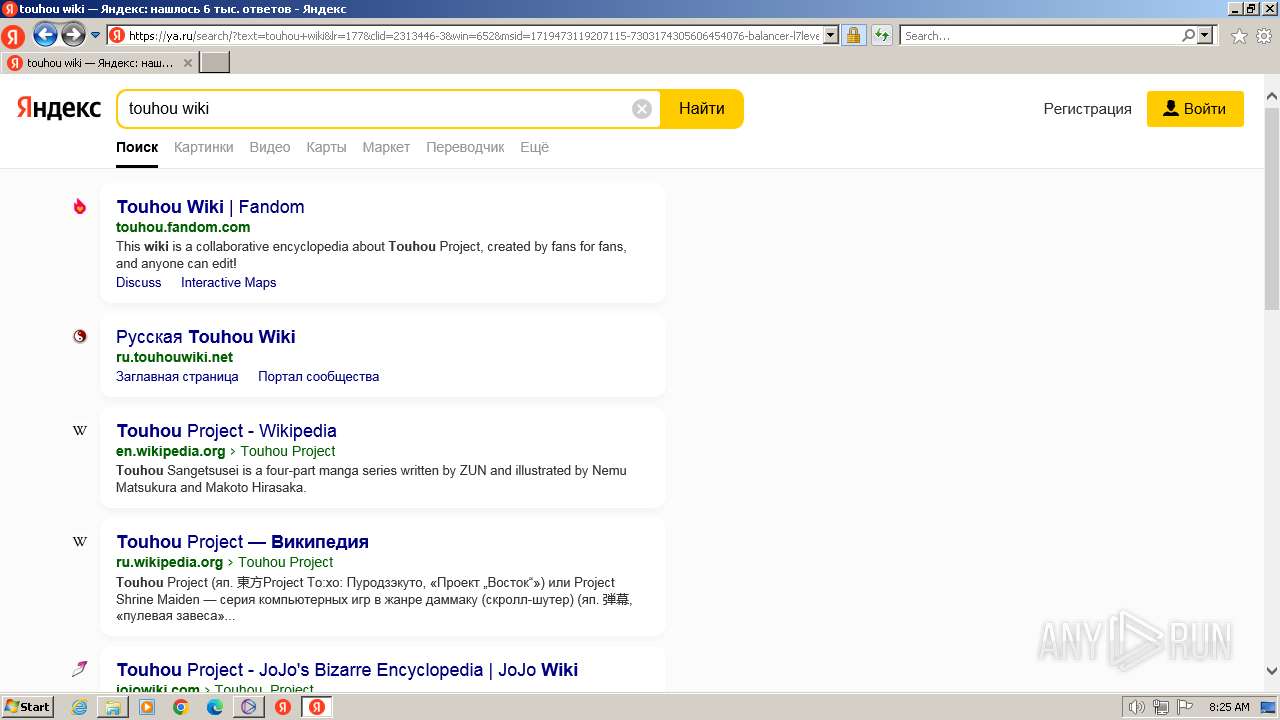Click the ru.touhouwiki.net URL
The width and height of the screenshot is (1280, 720).
click(x=174, y=357)
